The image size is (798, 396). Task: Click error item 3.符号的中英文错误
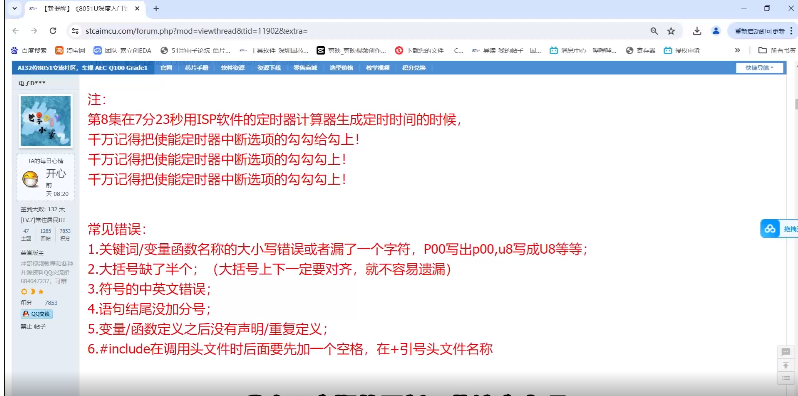pos(149,289)
